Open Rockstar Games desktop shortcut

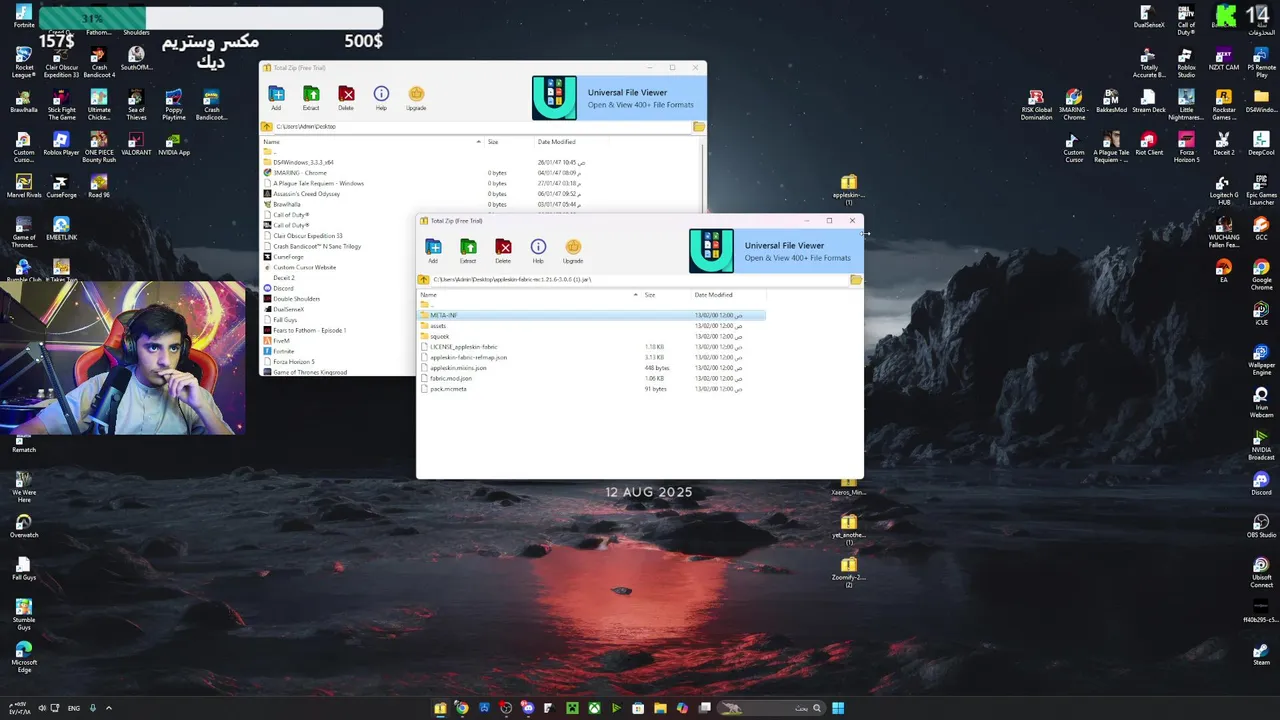1223,105
